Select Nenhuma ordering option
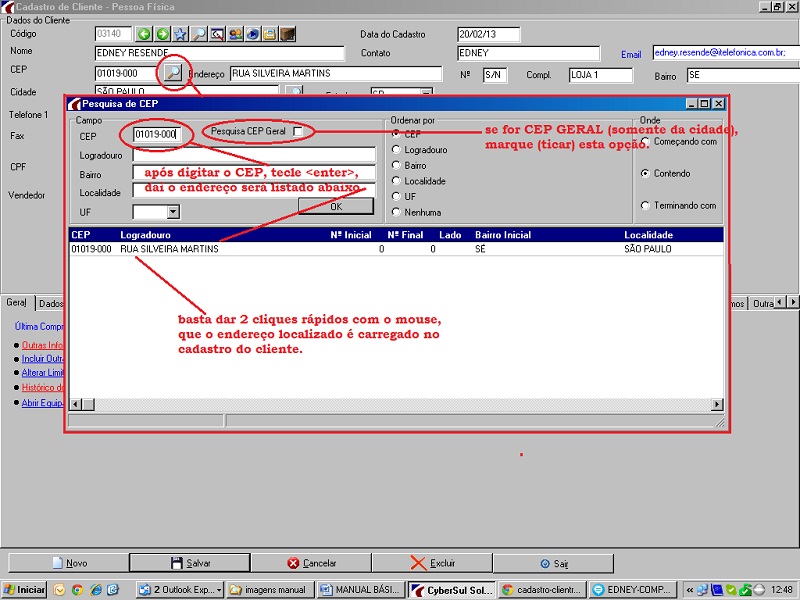 (x=396, y=212)
